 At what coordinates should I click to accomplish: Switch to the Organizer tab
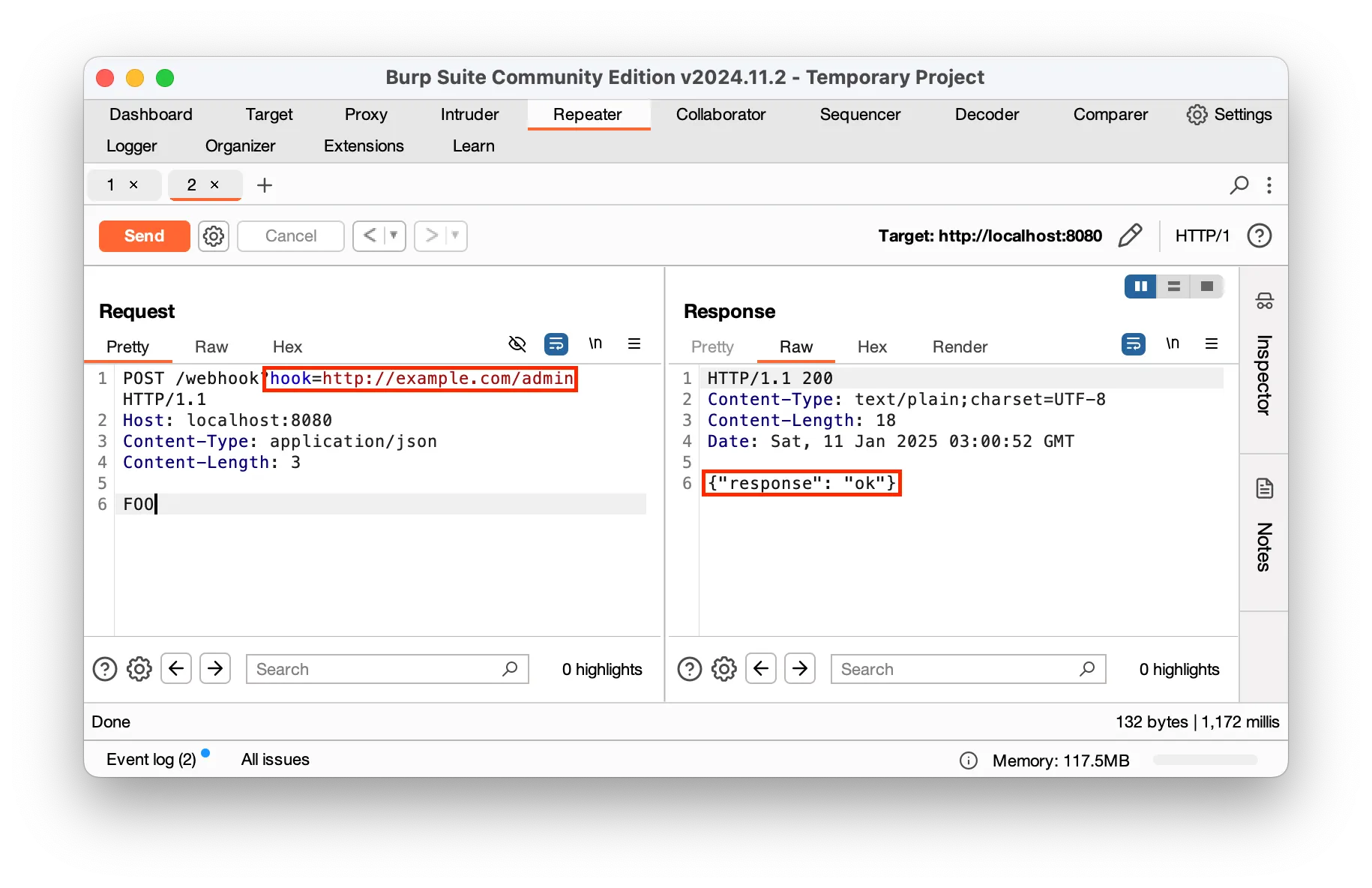coord(240,146)
